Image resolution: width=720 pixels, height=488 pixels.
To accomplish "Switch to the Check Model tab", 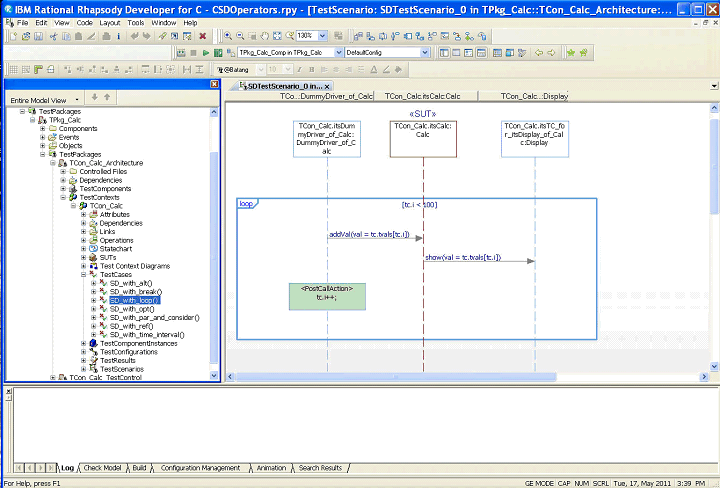I will [102, 468].
